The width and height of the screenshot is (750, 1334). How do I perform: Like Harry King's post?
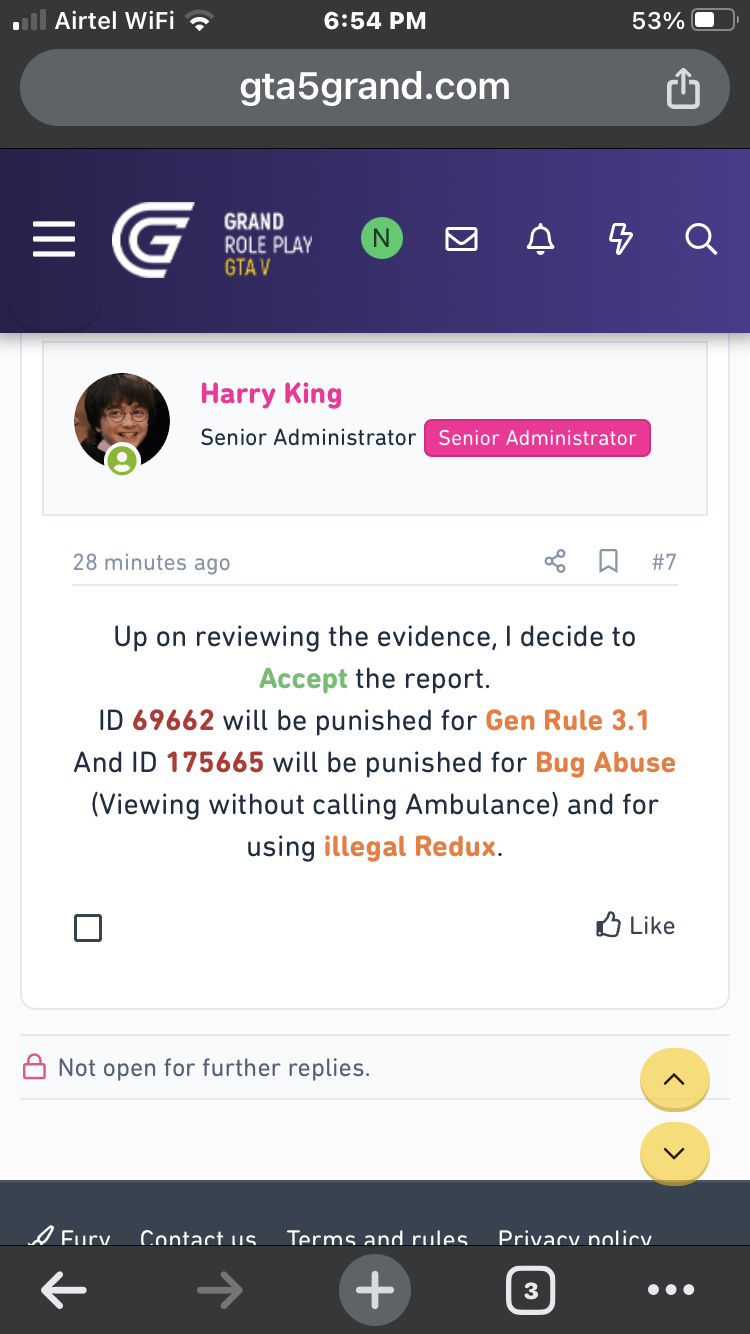pos(636,926)
